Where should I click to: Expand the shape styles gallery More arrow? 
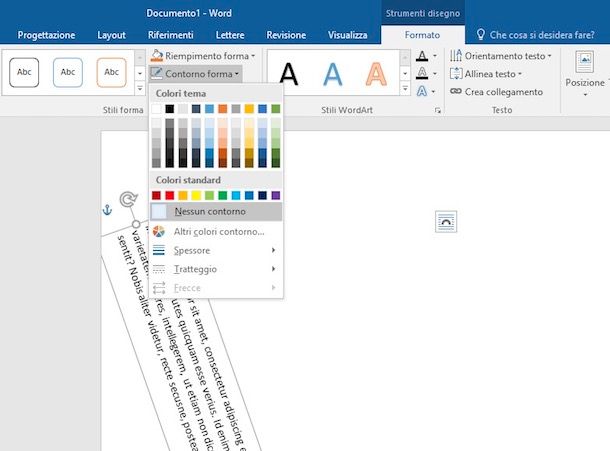coord(140,89)
